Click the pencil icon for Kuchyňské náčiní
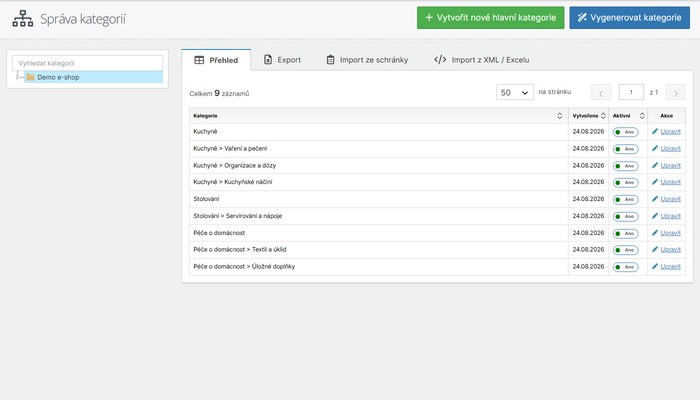The width and height of the screenshot is (700, 400). click(655, 182)
